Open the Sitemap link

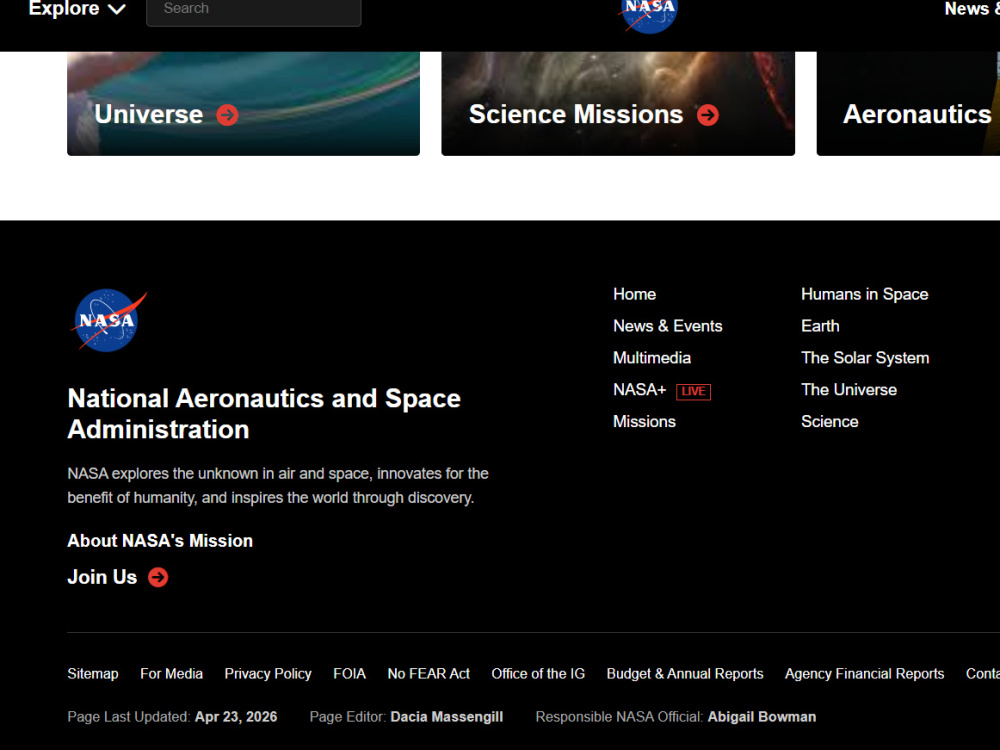pyautogui.click(x=92, y=674)
